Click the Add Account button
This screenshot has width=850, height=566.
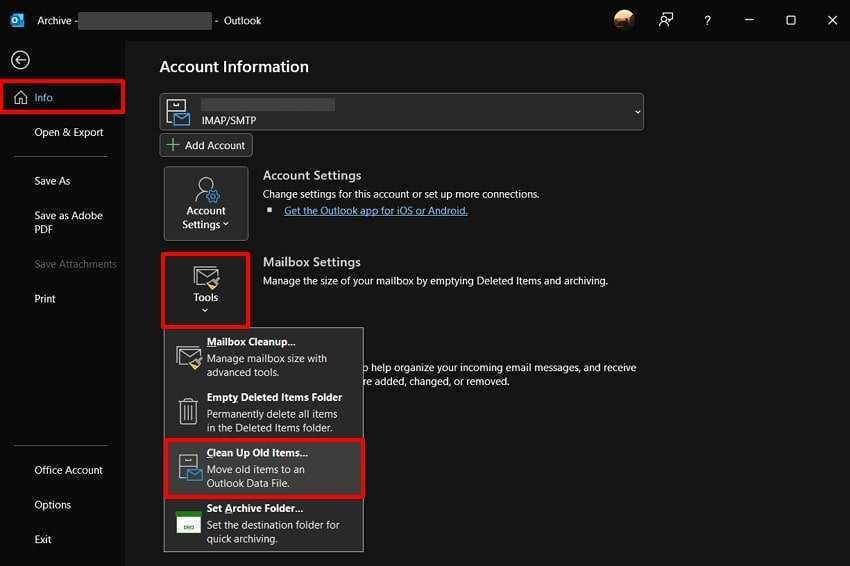(206, 145)
